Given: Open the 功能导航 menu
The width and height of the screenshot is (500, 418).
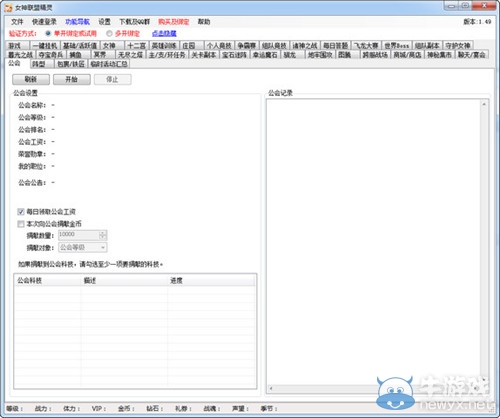Looking at the screenshot, I should tap(77, 22).
